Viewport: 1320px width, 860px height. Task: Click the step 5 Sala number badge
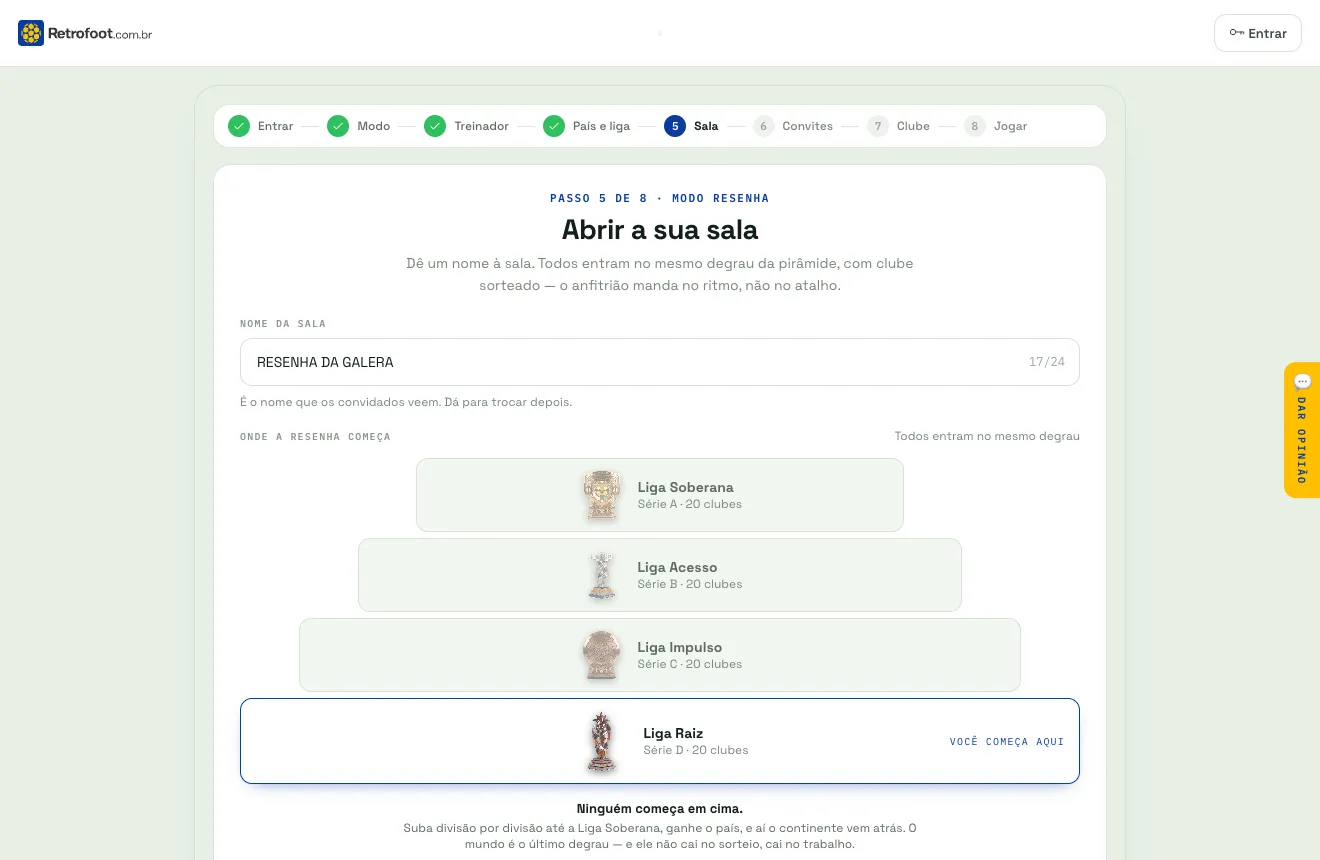coord(675,126)
